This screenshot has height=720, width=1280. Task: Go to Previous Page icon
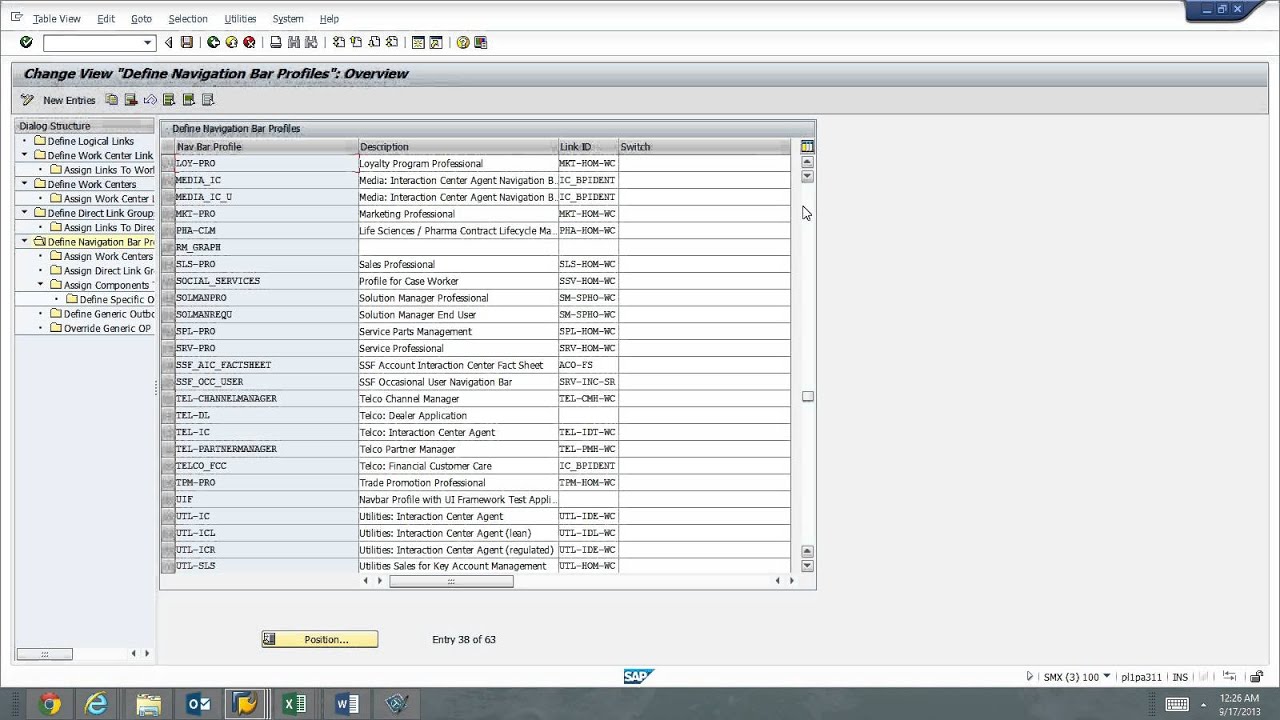[356, 42]
